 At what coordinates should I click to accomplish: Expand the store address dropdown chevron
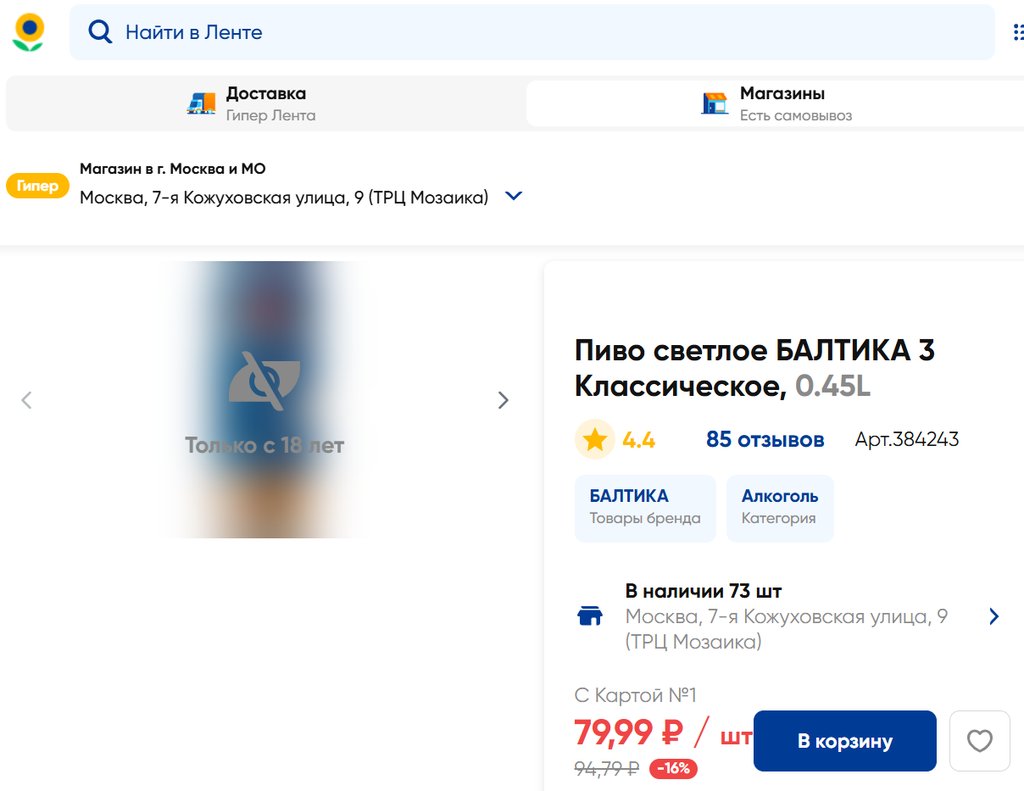(x=514, y=197)
